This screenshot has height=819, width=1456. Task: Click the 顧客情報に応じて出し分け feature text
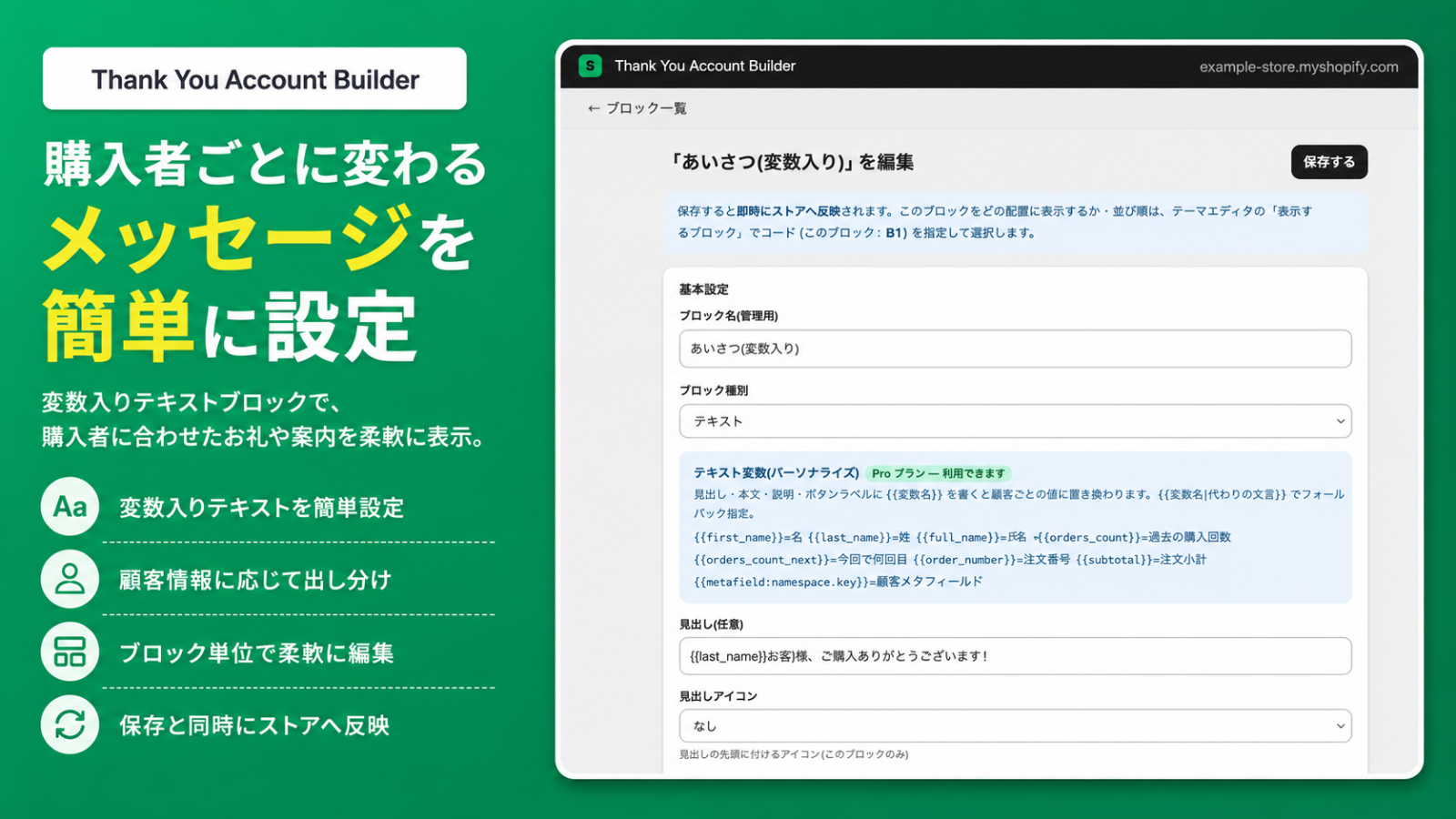255,581
